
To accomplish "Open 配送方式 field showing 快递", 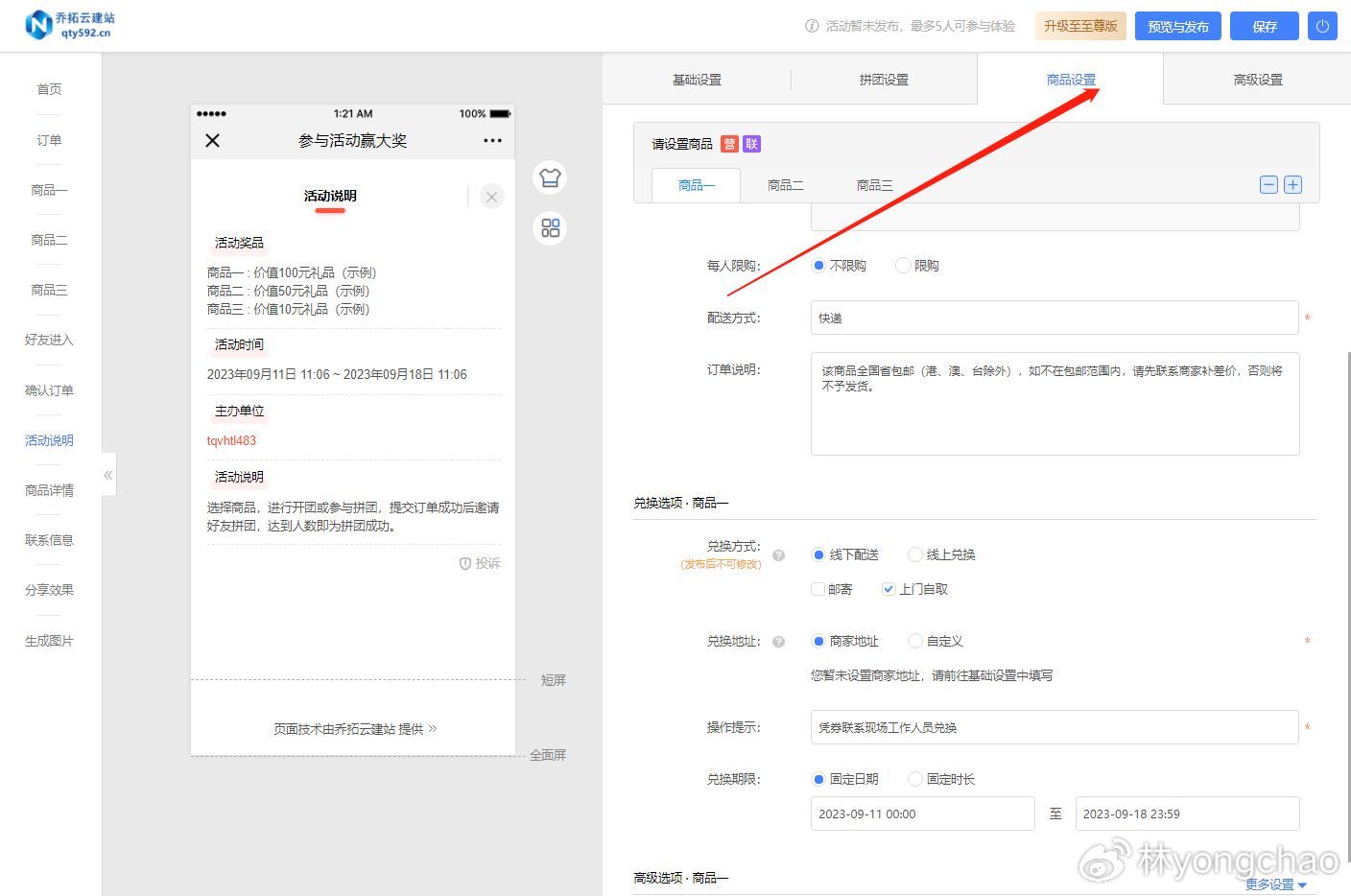I will [x=1055, y=318].
